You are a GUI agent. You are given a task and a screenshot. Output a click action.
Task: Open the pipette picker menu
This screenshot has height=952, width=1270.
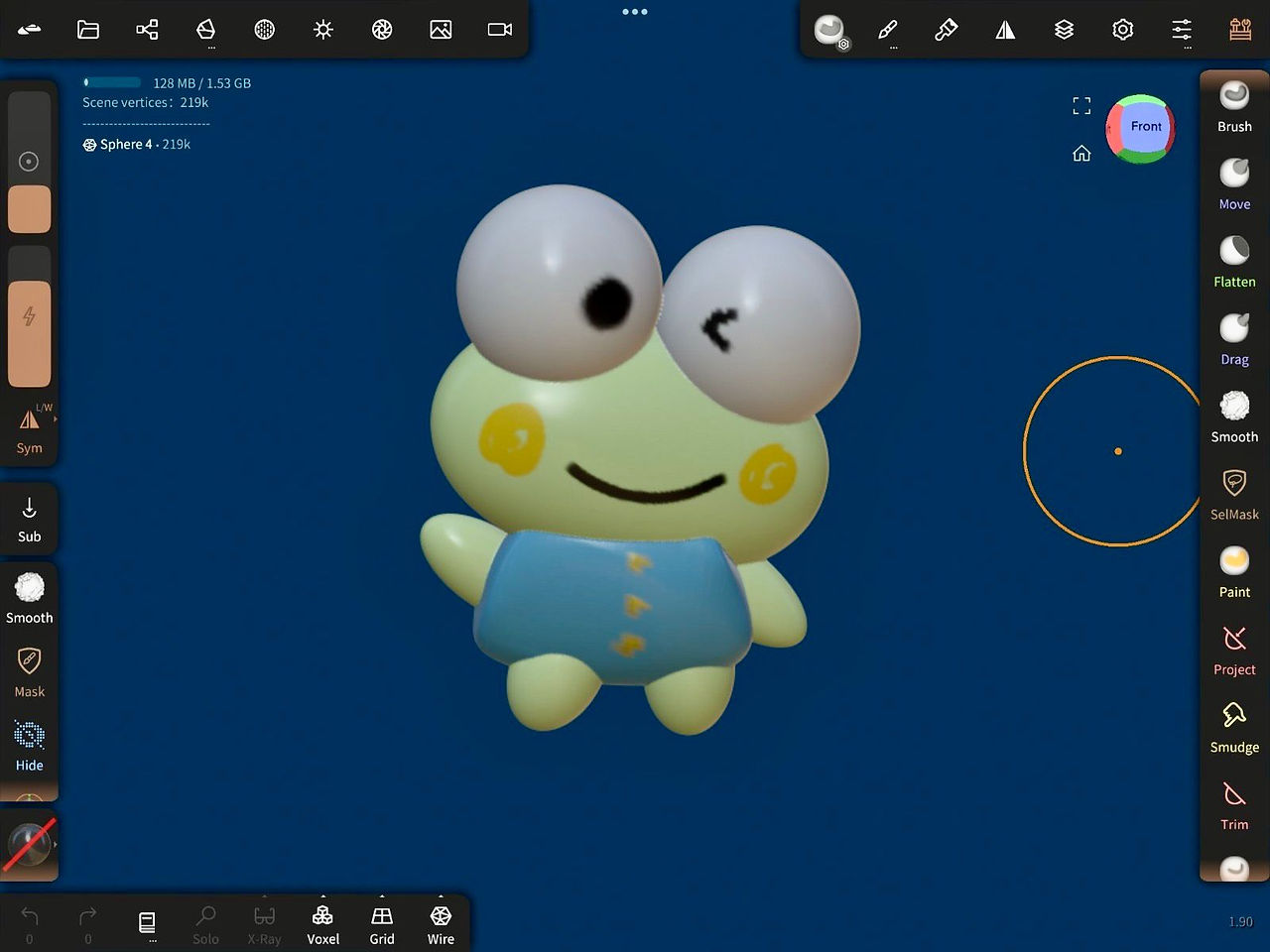pos(947,30)
